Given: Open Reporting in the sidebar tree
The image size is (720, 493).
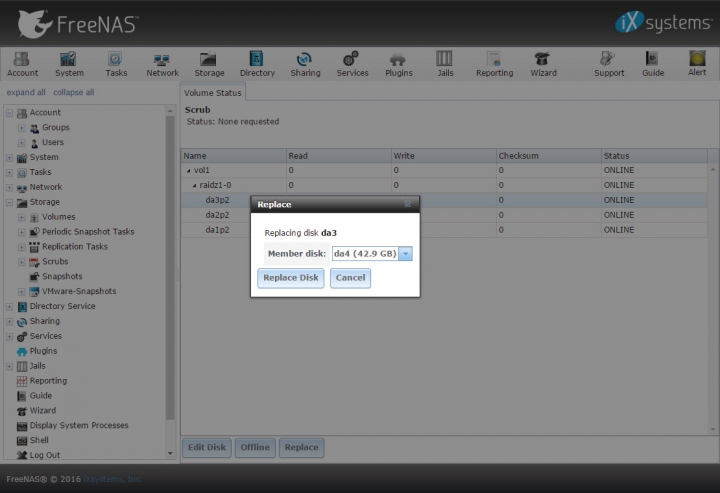Looking at the screenshot, I should point(48,381).
